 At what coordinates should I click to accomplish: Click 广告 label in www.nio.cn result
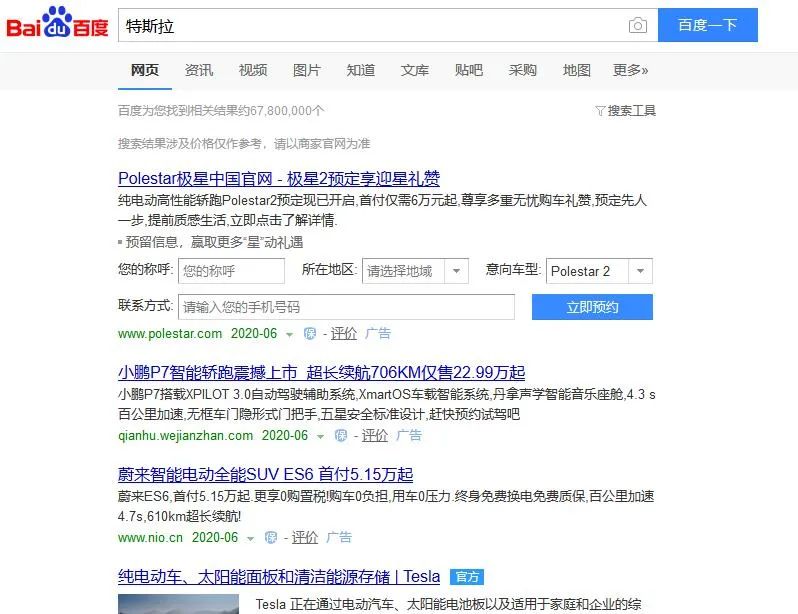(339, 537)
